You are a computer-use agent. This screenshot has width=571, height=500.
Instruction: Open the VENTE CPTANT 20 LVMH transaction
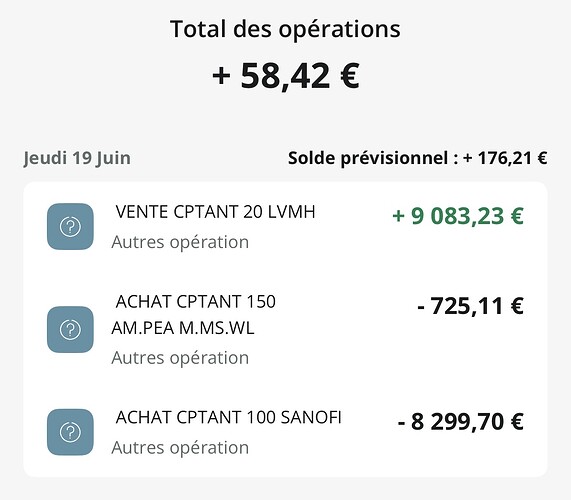285,227
